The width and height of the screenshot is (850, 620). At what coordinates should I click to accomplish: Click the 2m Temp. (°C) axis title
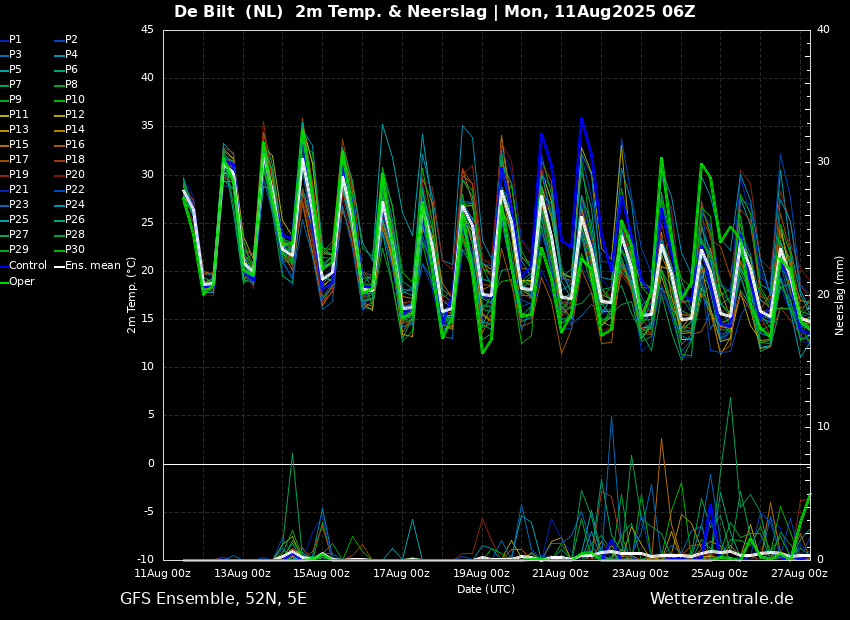coord(132,295)
